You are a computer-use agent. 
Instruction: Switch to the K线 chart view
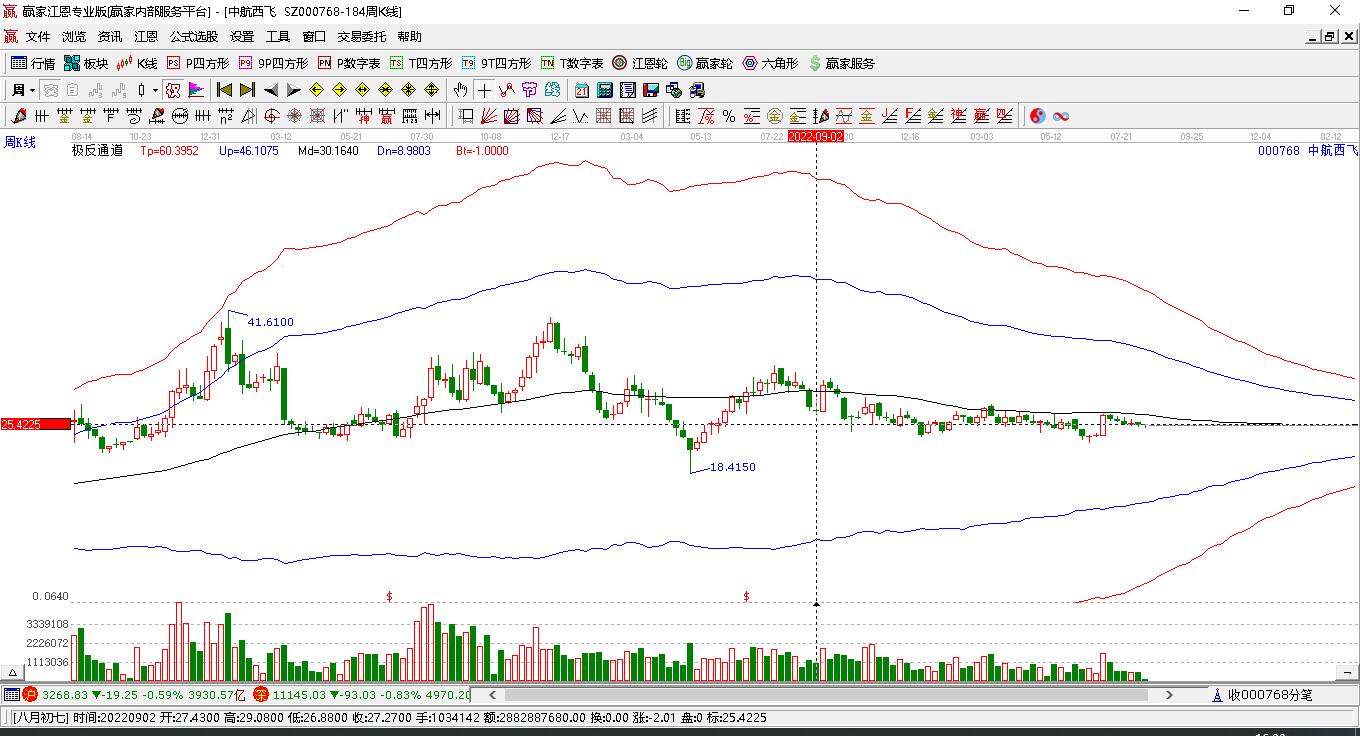pos(137,63)
